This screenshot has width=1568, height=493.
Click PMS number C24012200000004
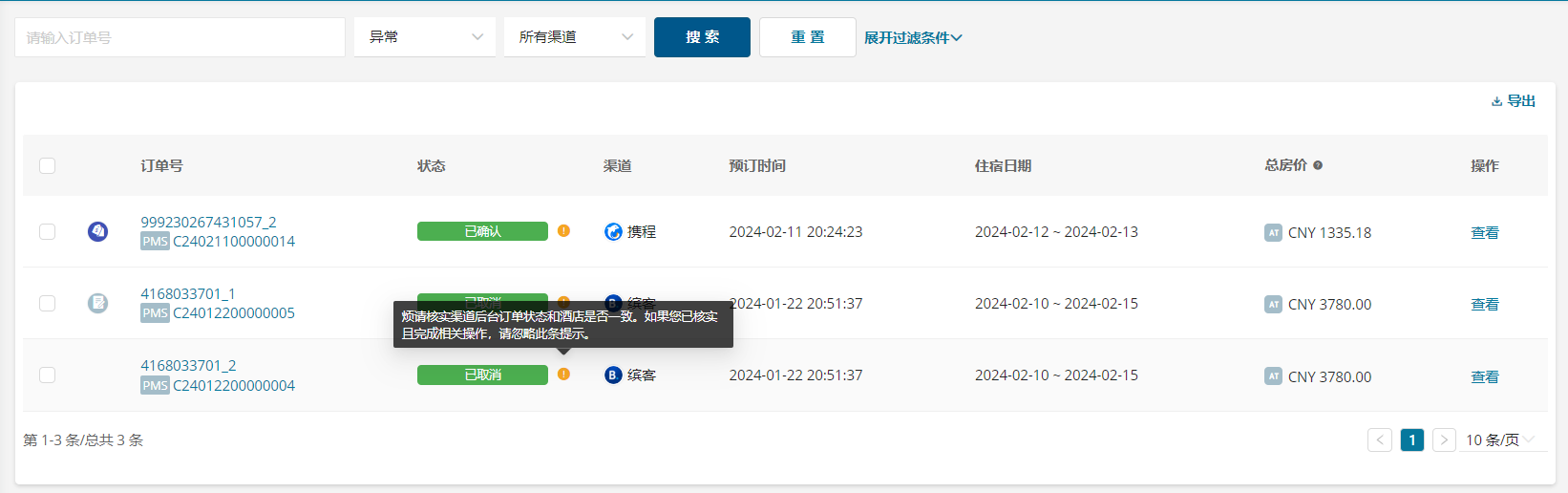click(234, 386)
